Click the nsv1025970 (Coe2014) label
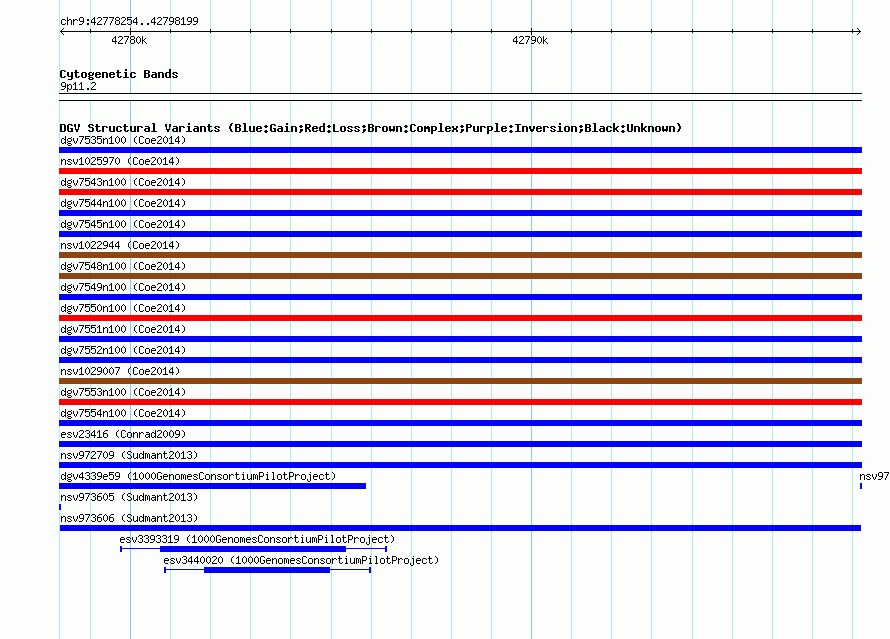Screen dimensions: 890x639 (120, 161)
